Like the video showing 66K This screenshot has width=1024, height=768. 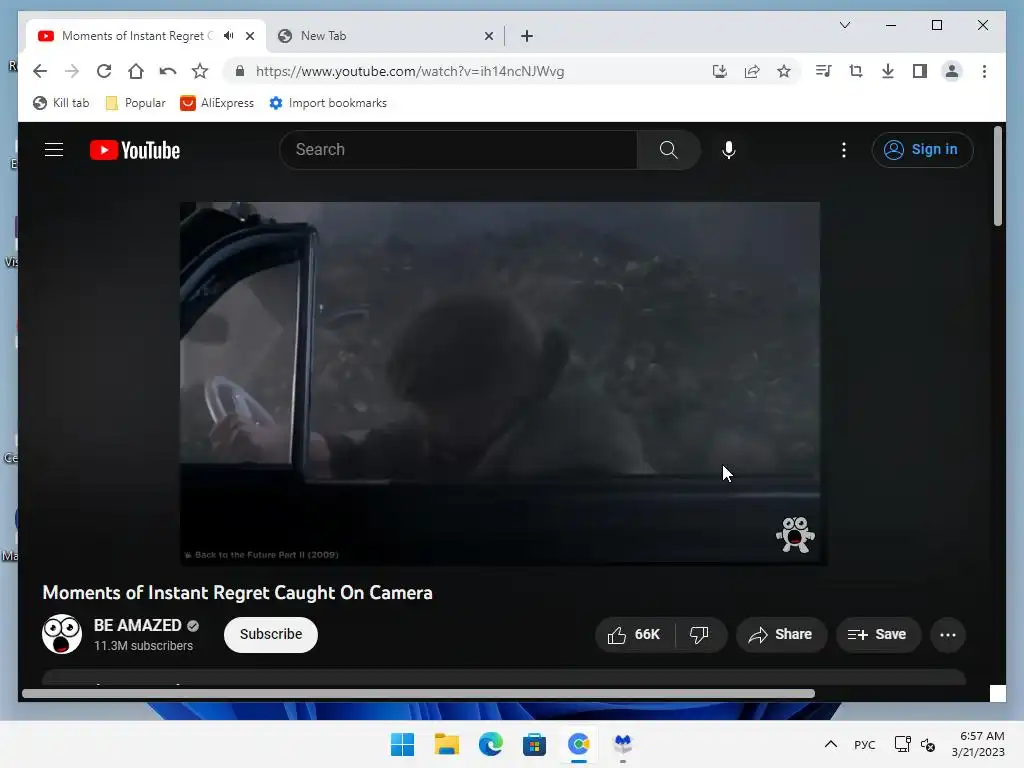pyautogui.click(x=634, y=635)
